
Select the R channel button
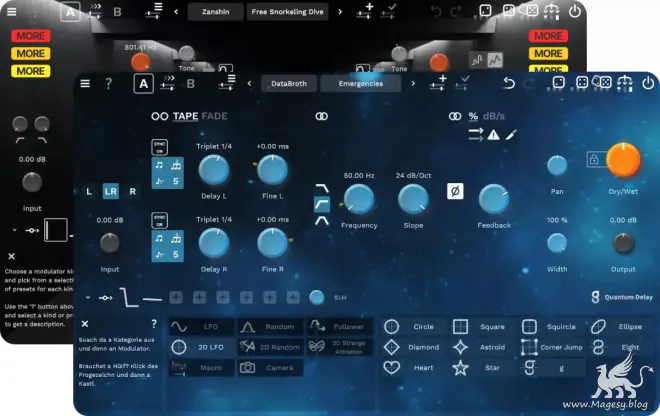133,192
